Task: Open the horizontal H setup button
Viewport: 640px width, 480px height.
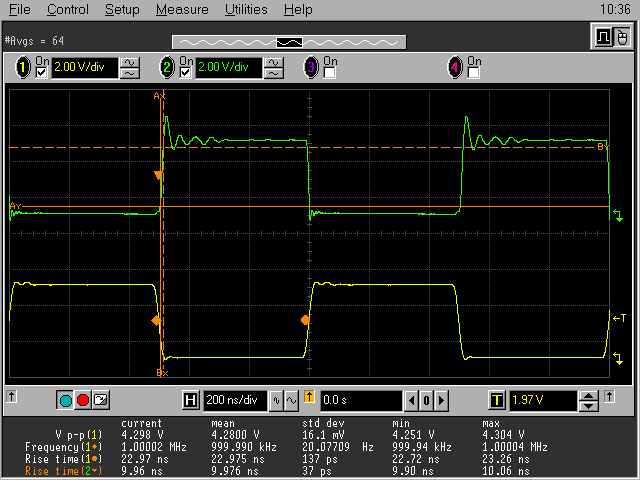Action: [x=190, y=400]
